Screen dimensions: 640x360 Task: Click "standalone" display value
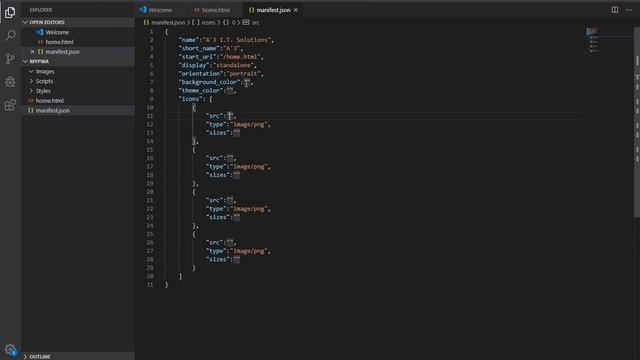coord(234,65)
